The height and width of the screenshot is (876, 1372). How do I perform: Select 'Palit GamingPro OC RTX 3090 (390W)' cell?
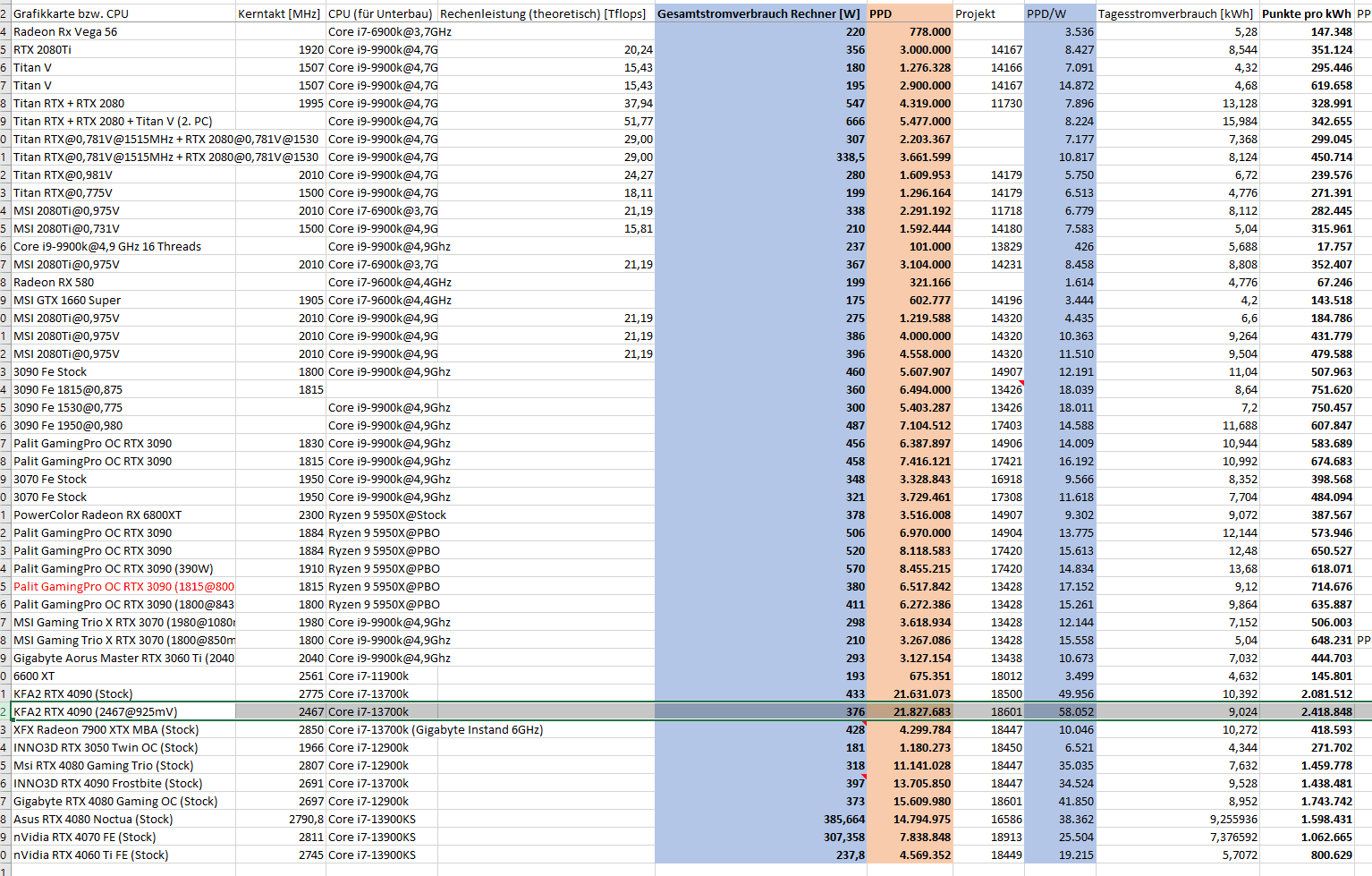click(x=123, y=568)
